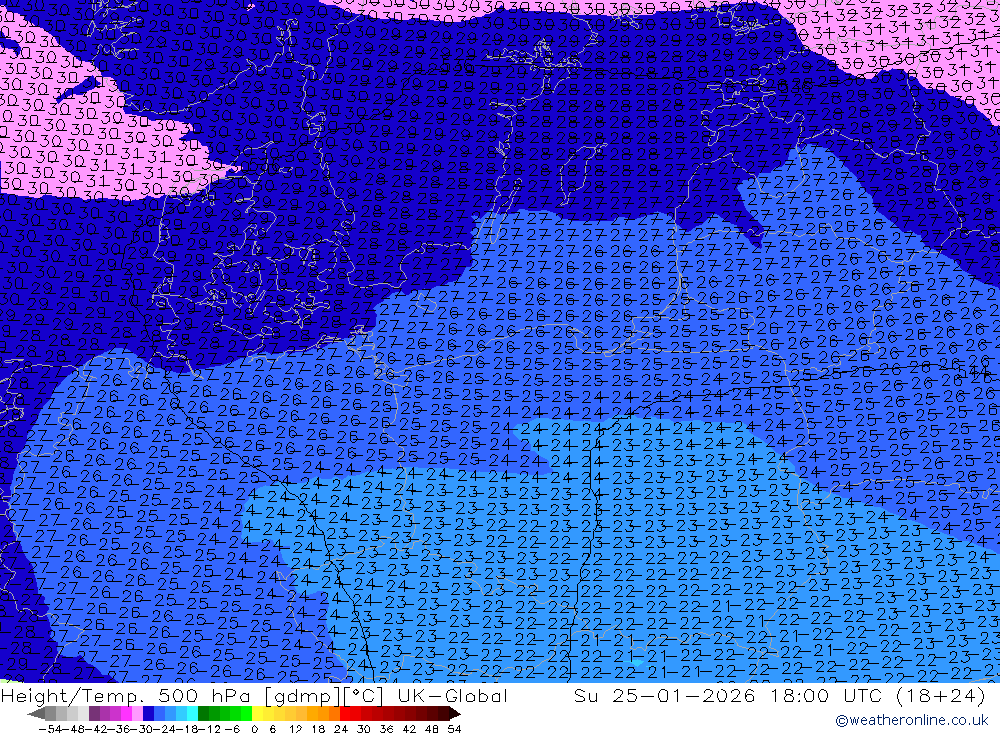This screenshot has width=1000, height=733.
Task: Pick the cyan legend swatch near -18
Action: (x=192, y=714)
